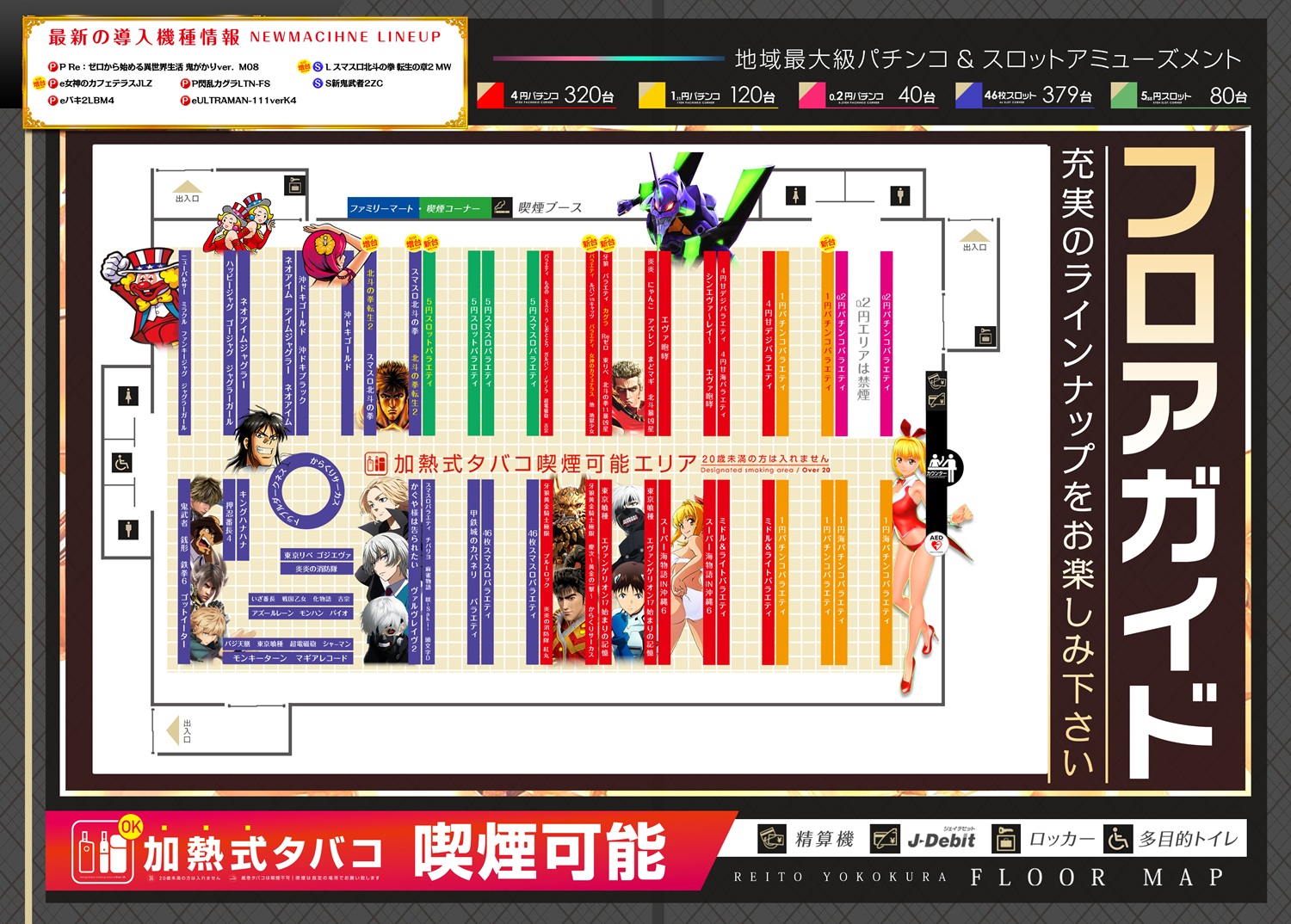This screenshot has height=924, width=1291.
Task: Click the accessible restroom icon on the left wall
Action: coord(121,462)
